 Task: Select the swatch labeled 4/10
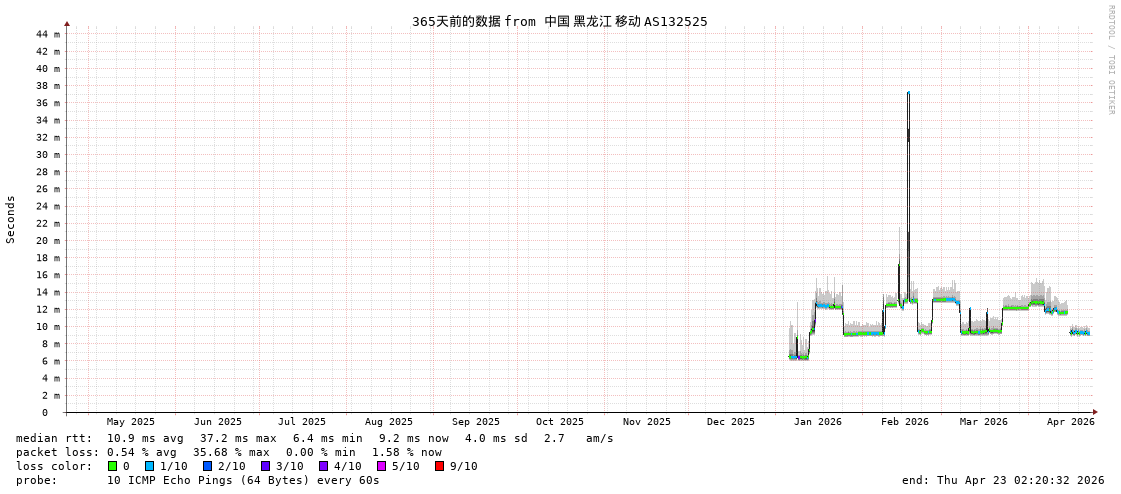pyautogui.click(x=324, y=466)
